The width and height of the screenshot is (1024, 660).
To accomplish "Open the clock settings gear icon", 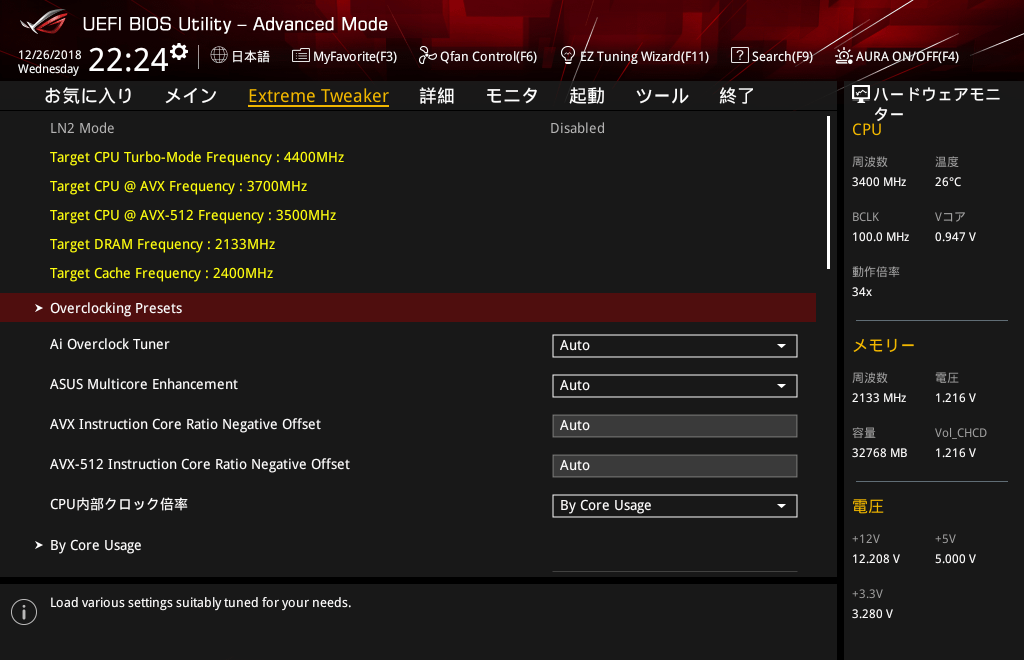I will (179, 51).
